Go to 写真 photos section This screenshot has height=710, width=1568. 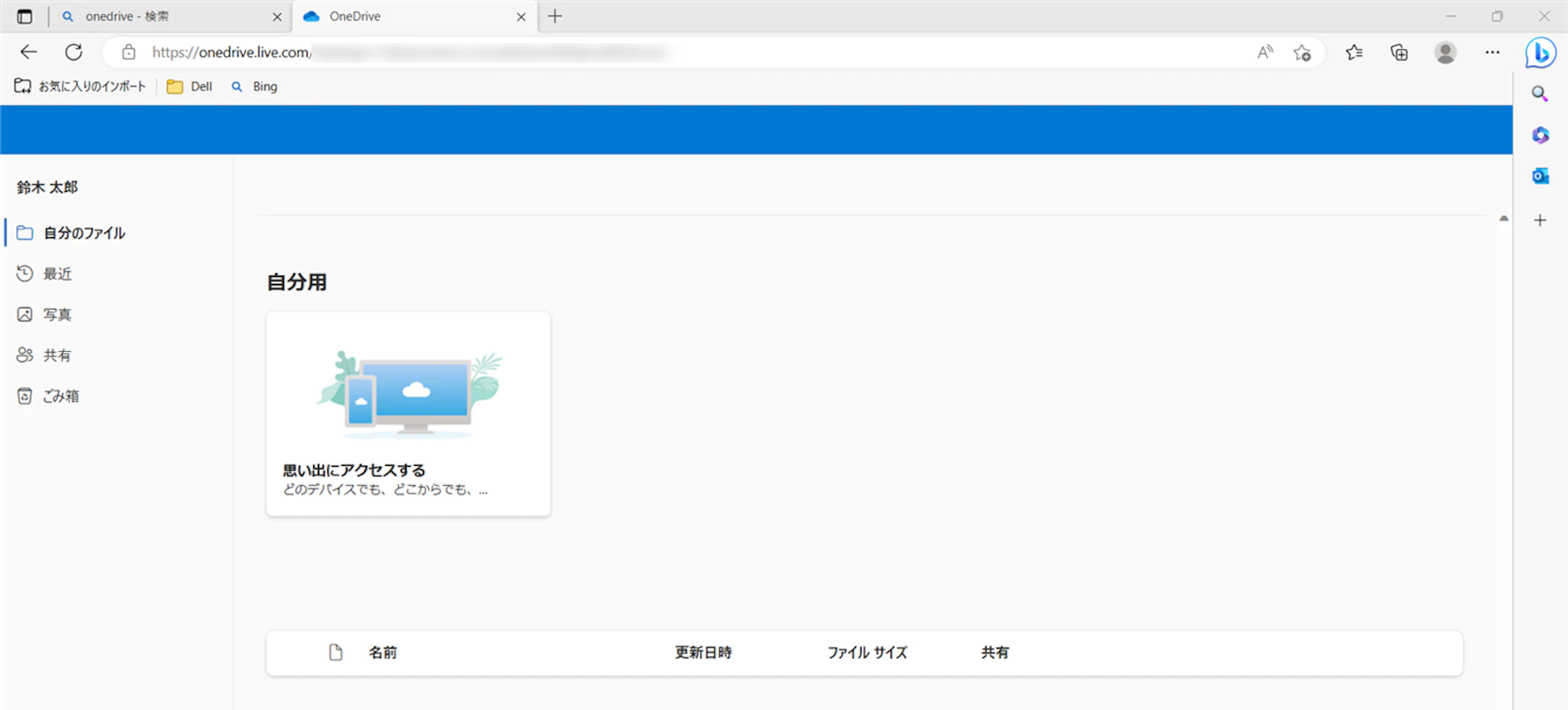point(57,314)
